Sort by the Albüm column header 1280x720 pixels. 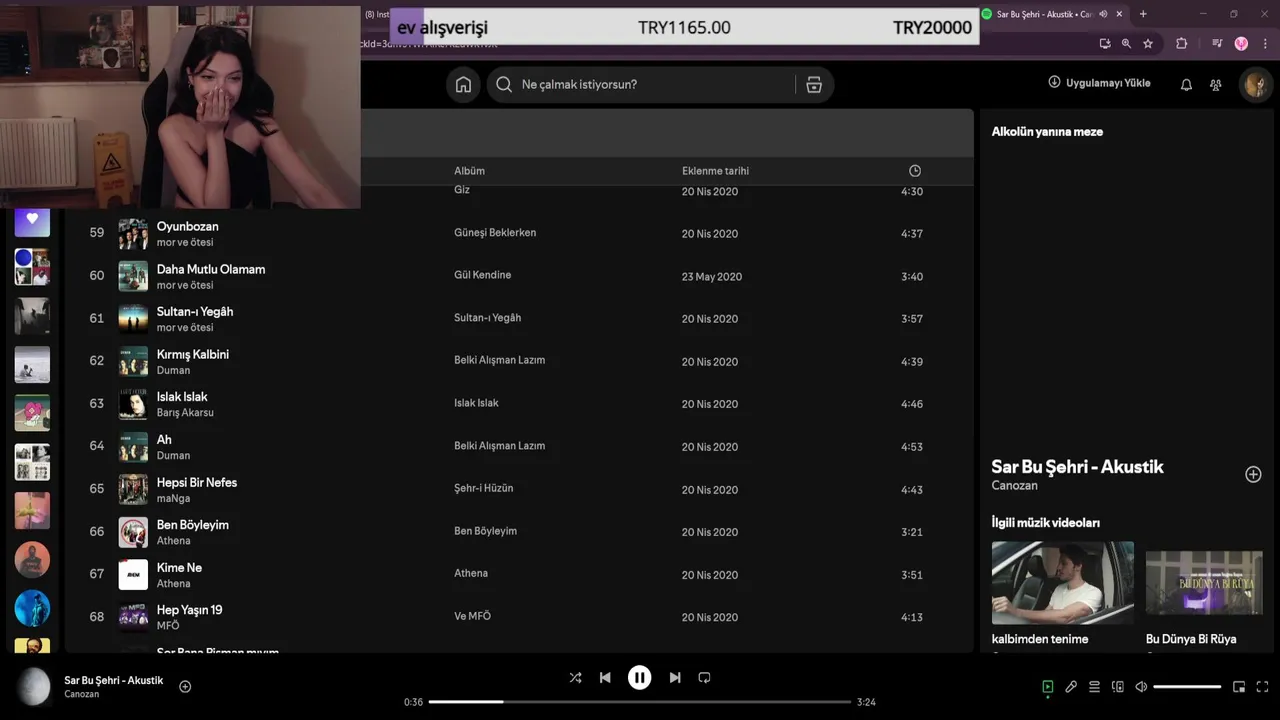click(x=469, y=171)
